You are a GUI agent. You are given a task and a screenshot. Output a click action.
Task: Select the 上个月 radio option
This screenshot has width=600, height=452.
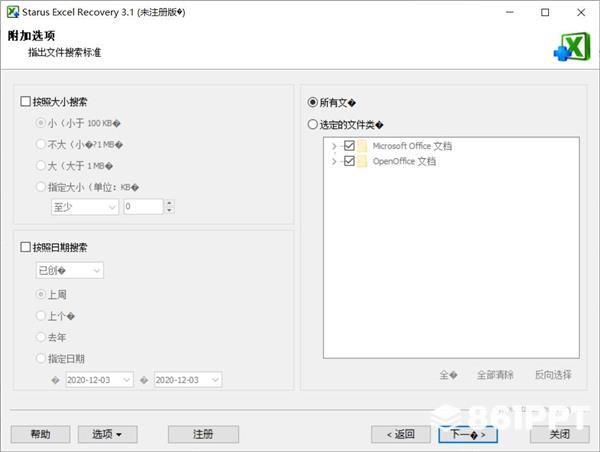tap(41, 316)
